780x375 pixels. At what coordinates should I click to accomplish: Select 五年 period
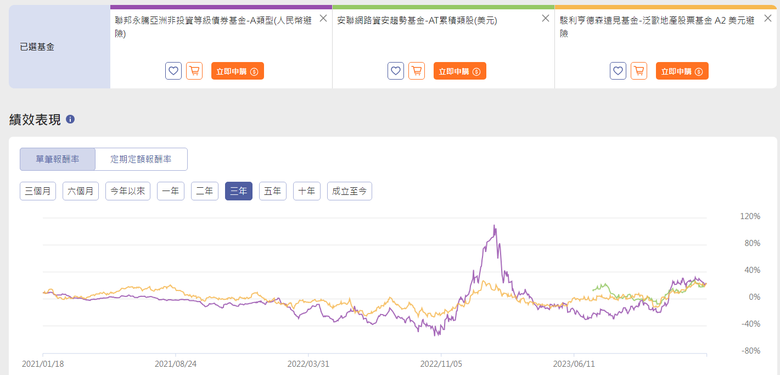pyautogui.click(x=273, y=191)
